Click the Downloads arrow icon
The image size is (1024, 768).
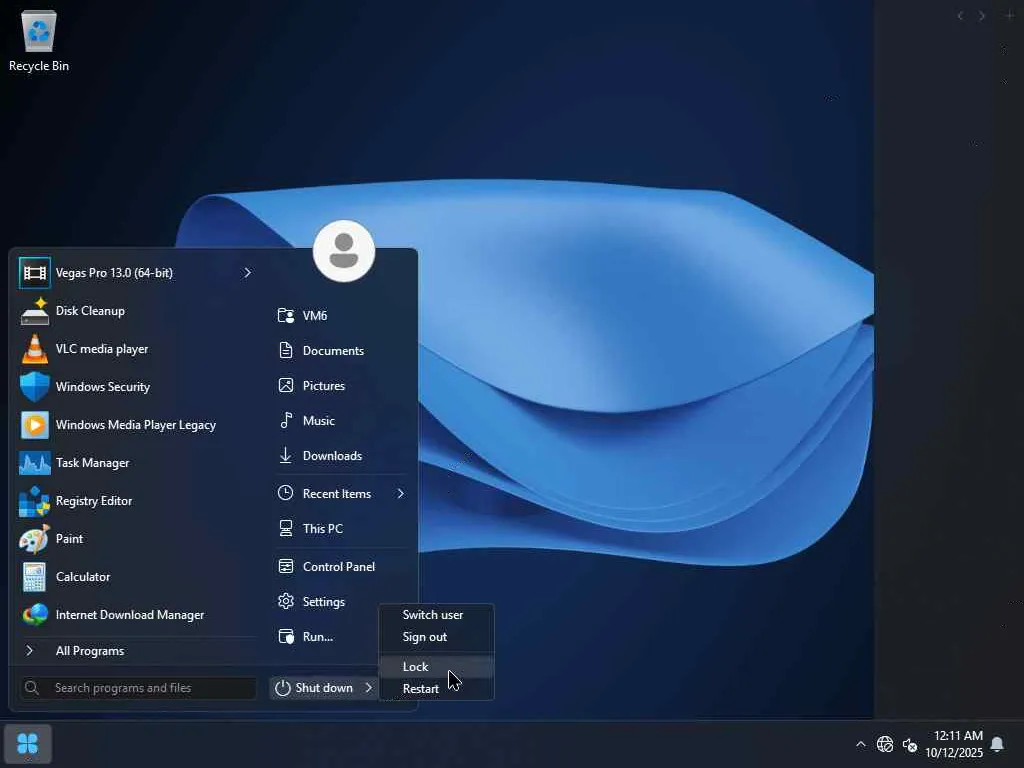point(286,455)
